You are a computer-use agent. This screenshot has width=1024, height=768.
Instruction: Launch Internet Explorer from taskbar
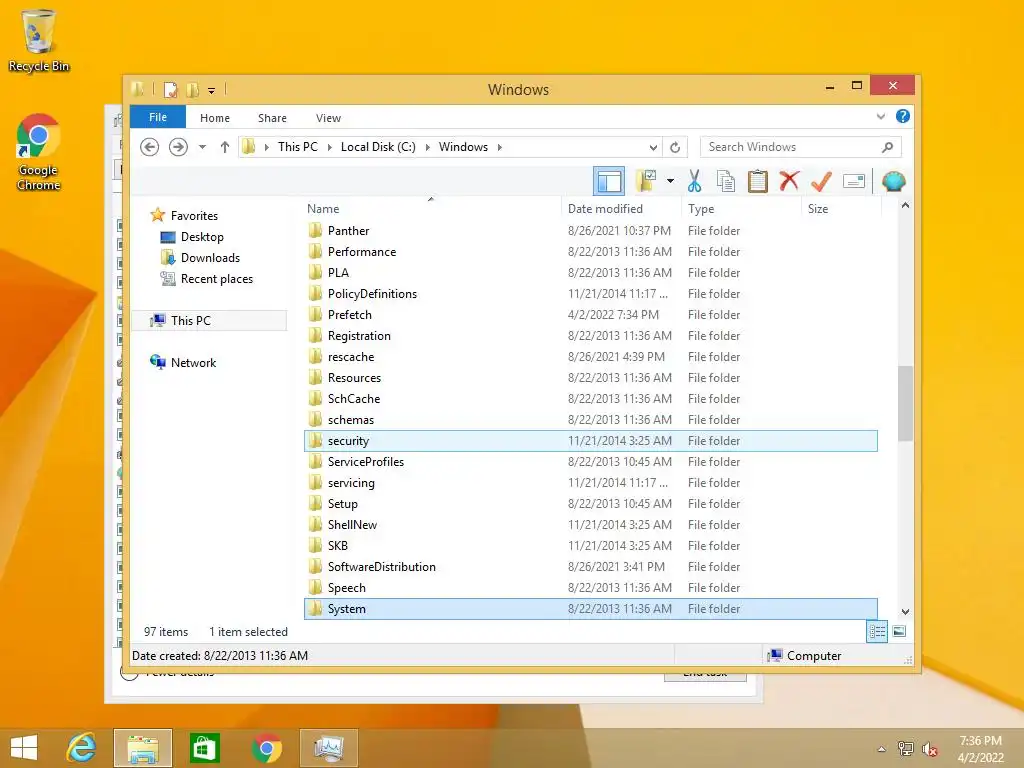click(x=82, y=748)
